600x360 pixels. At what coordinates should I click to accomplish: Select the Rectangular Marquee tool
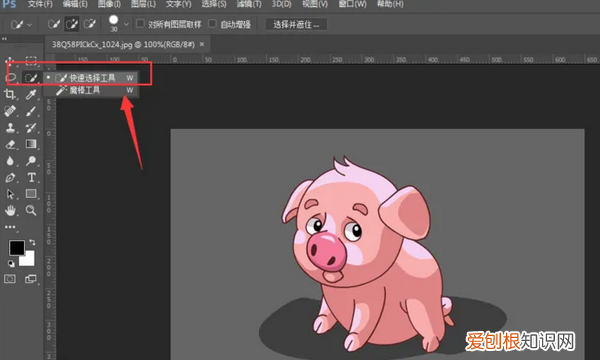31,61
